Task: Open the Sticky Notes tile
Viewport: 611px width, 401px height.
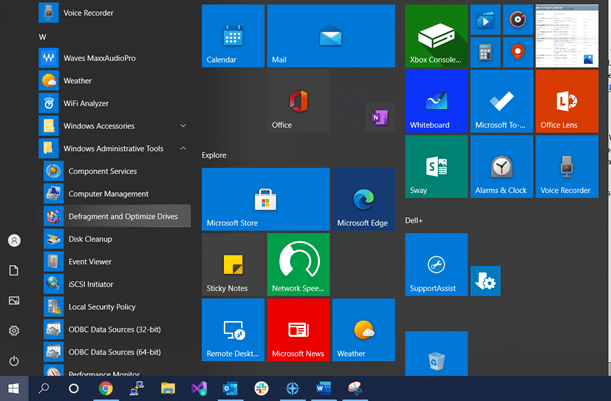Action: coord(233,265)
